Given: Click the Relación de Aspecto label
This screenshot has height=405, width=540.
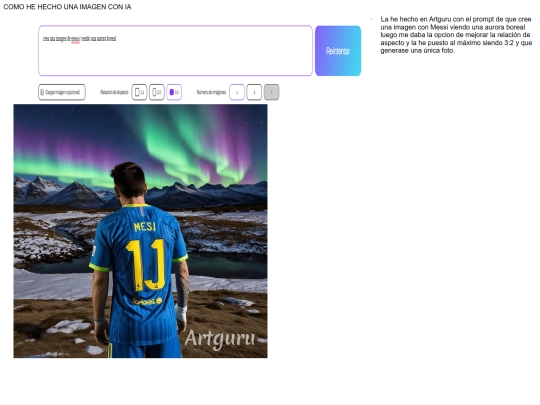Looking at the screenshot, I should click(114, 92).
